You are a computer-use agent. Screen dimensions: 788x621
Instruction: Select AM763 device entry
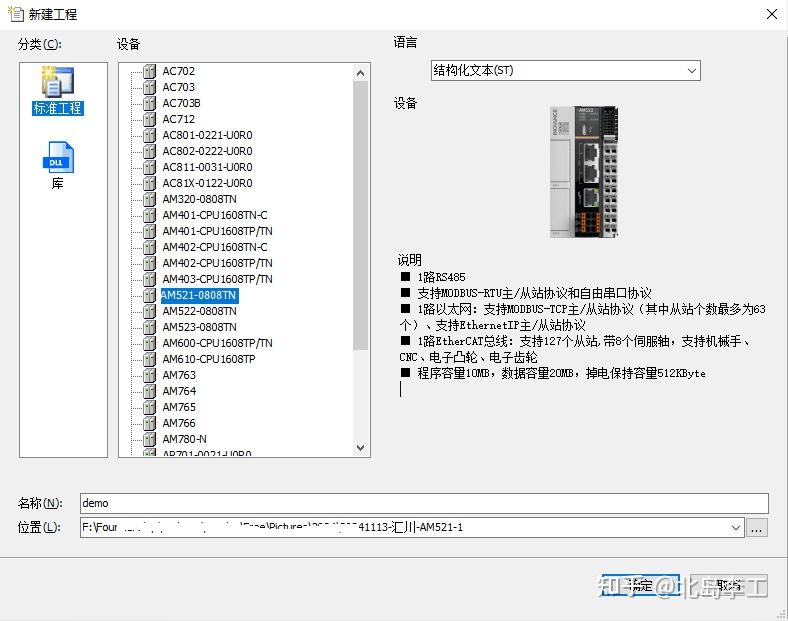pos(179,375)
